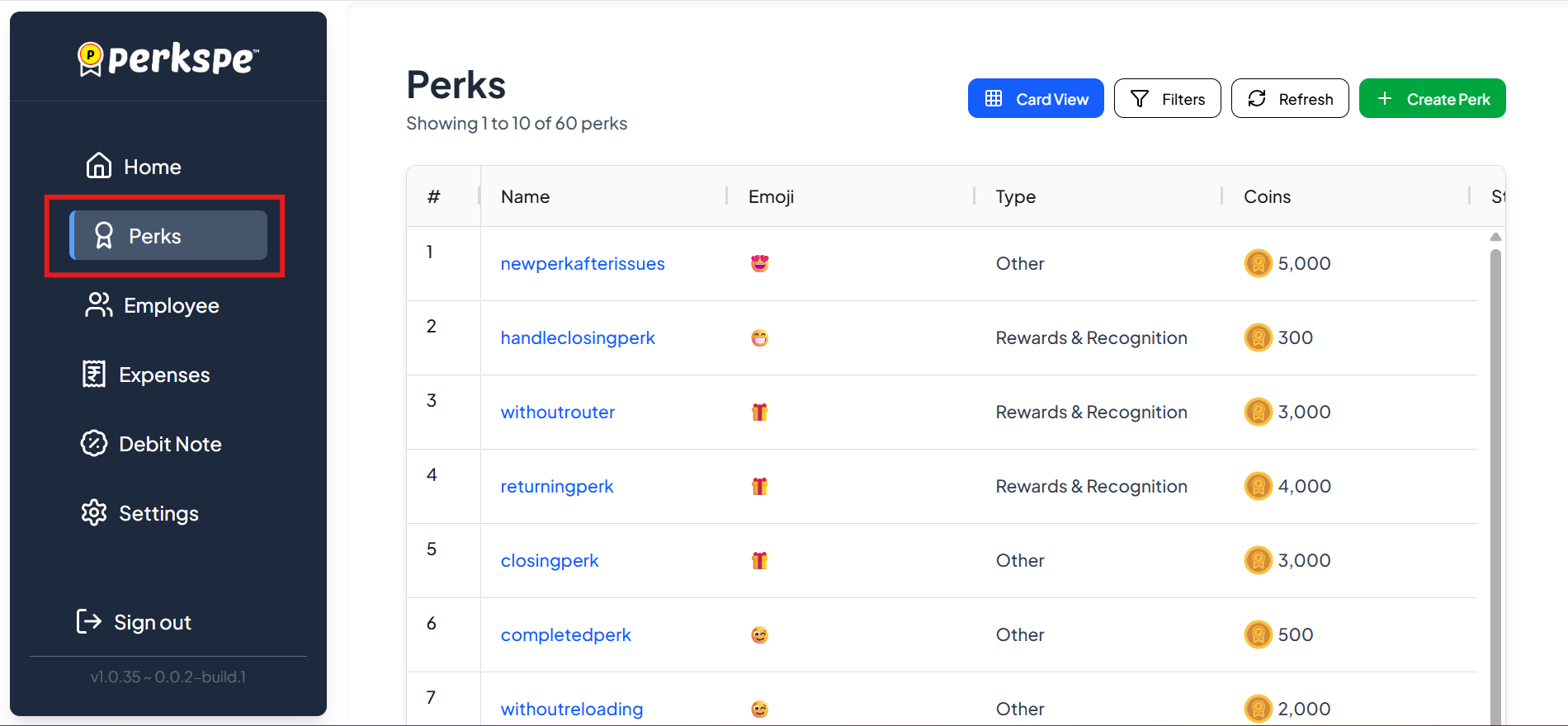1568x726 pixels.
Task: Click the Name column header
Action: coord(526,196)
